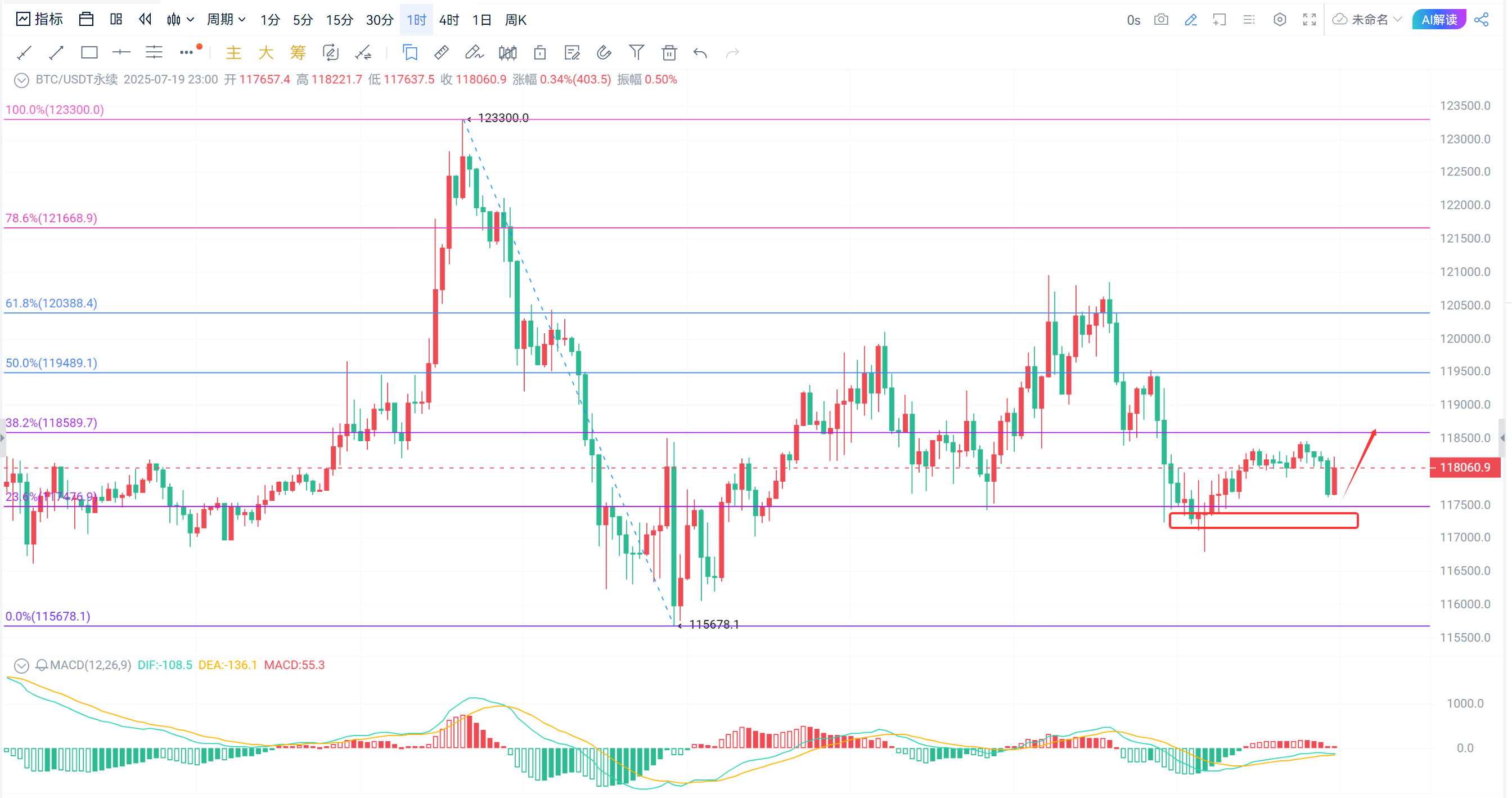
Task: Click the auto-draw refresh pencil icon
Action: 331,53
